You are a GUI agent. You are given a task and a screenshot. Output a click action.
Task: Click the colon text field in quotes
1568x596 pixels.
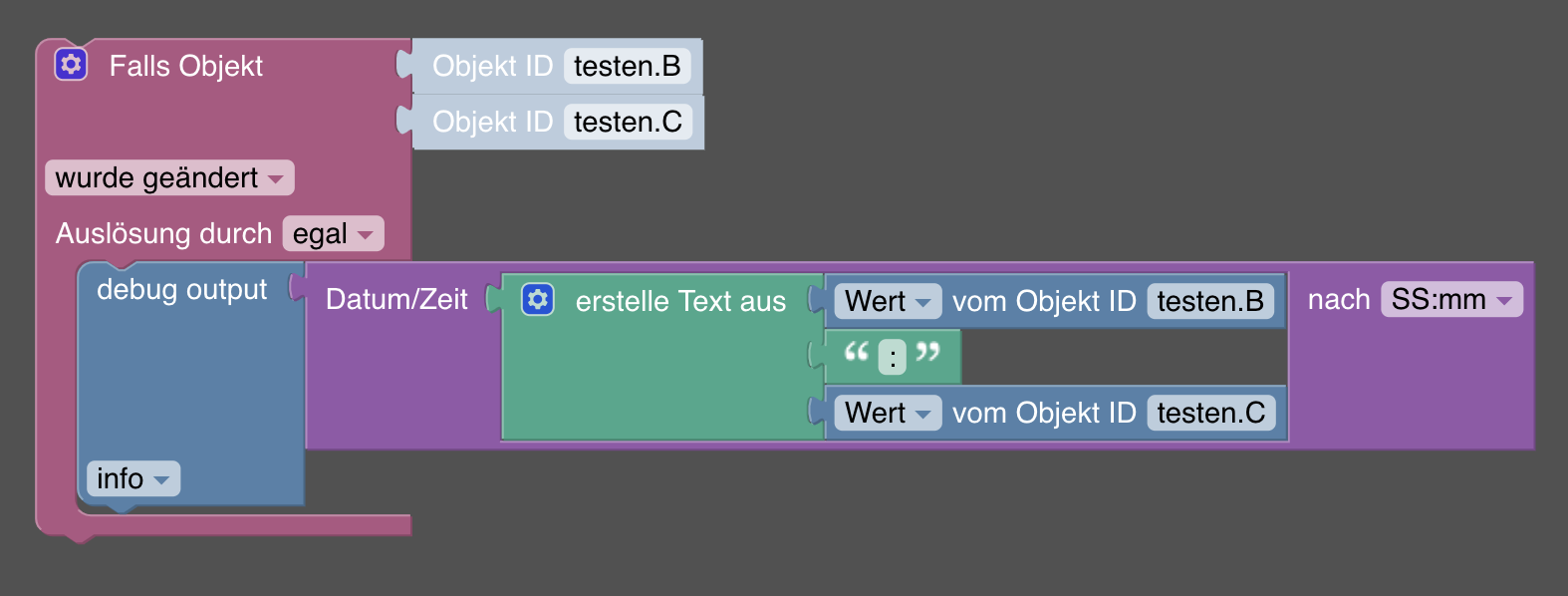[893, 357]
